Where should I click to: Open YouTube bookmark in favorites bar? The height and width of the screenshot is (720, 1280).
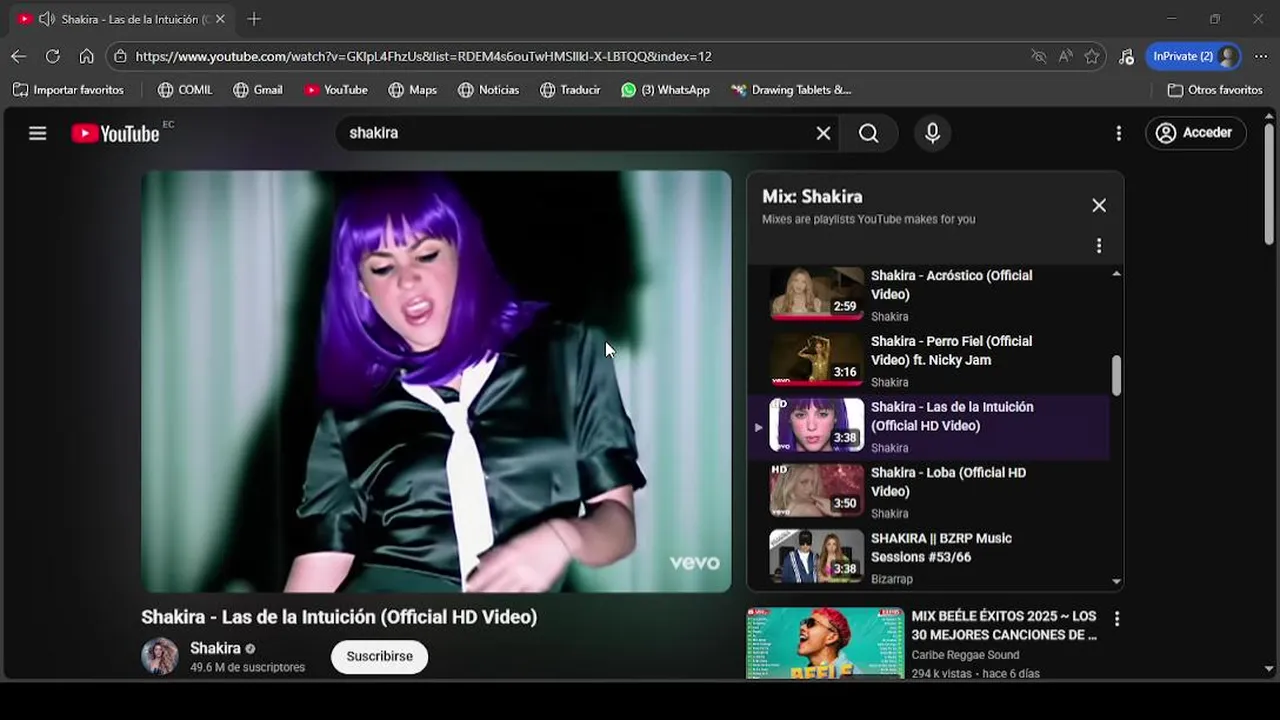coord(336,90)
